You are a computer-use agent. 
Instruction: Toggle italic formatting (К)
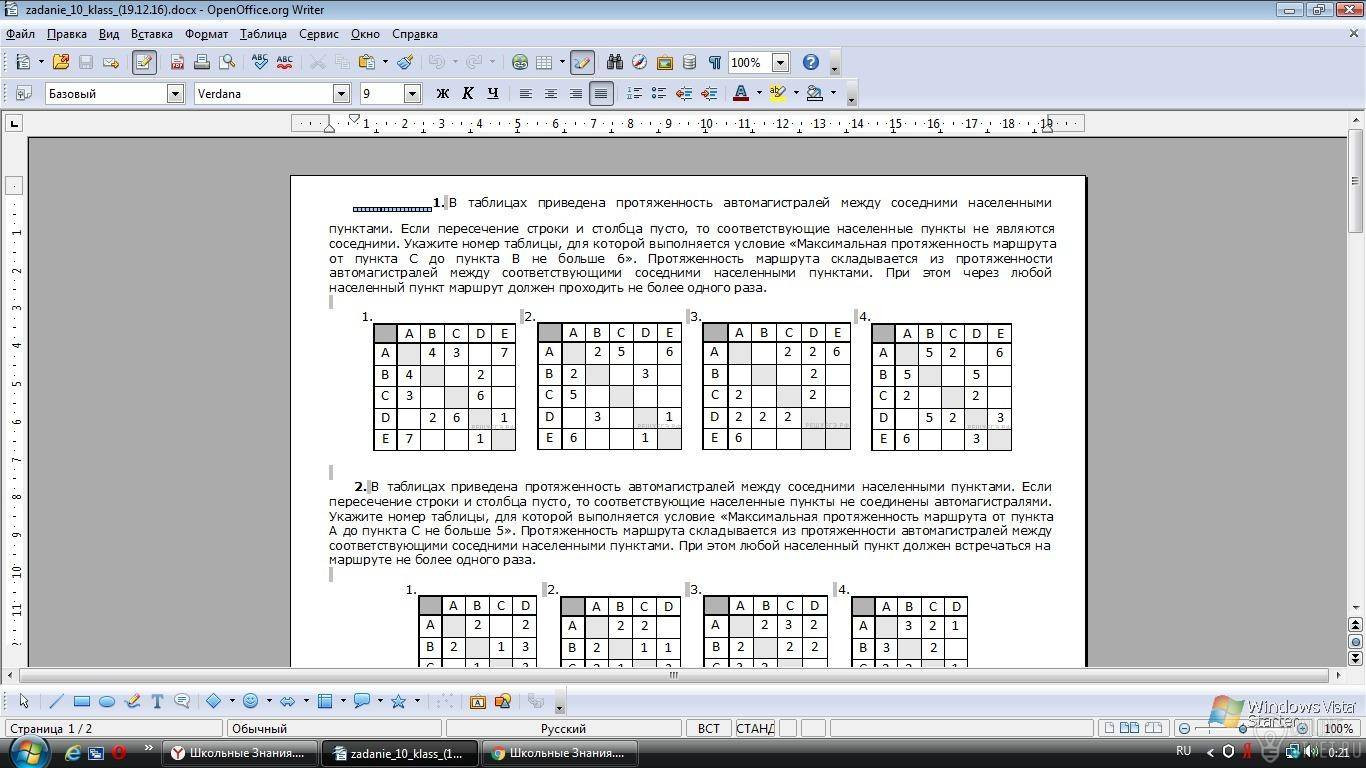coord(467,93)
